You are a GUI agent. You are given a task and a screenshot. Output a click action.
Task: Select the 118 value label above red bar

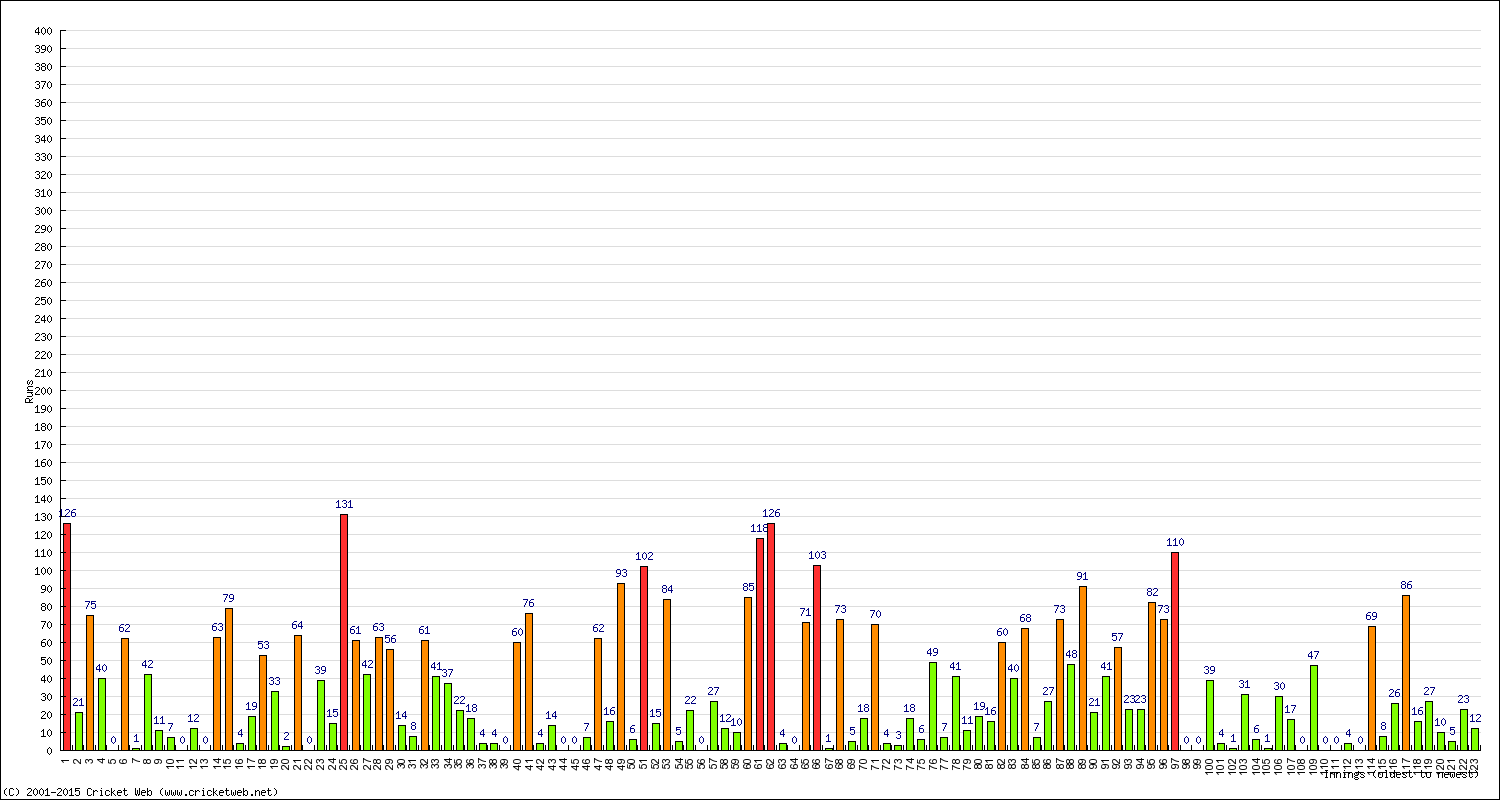(759, 528)
